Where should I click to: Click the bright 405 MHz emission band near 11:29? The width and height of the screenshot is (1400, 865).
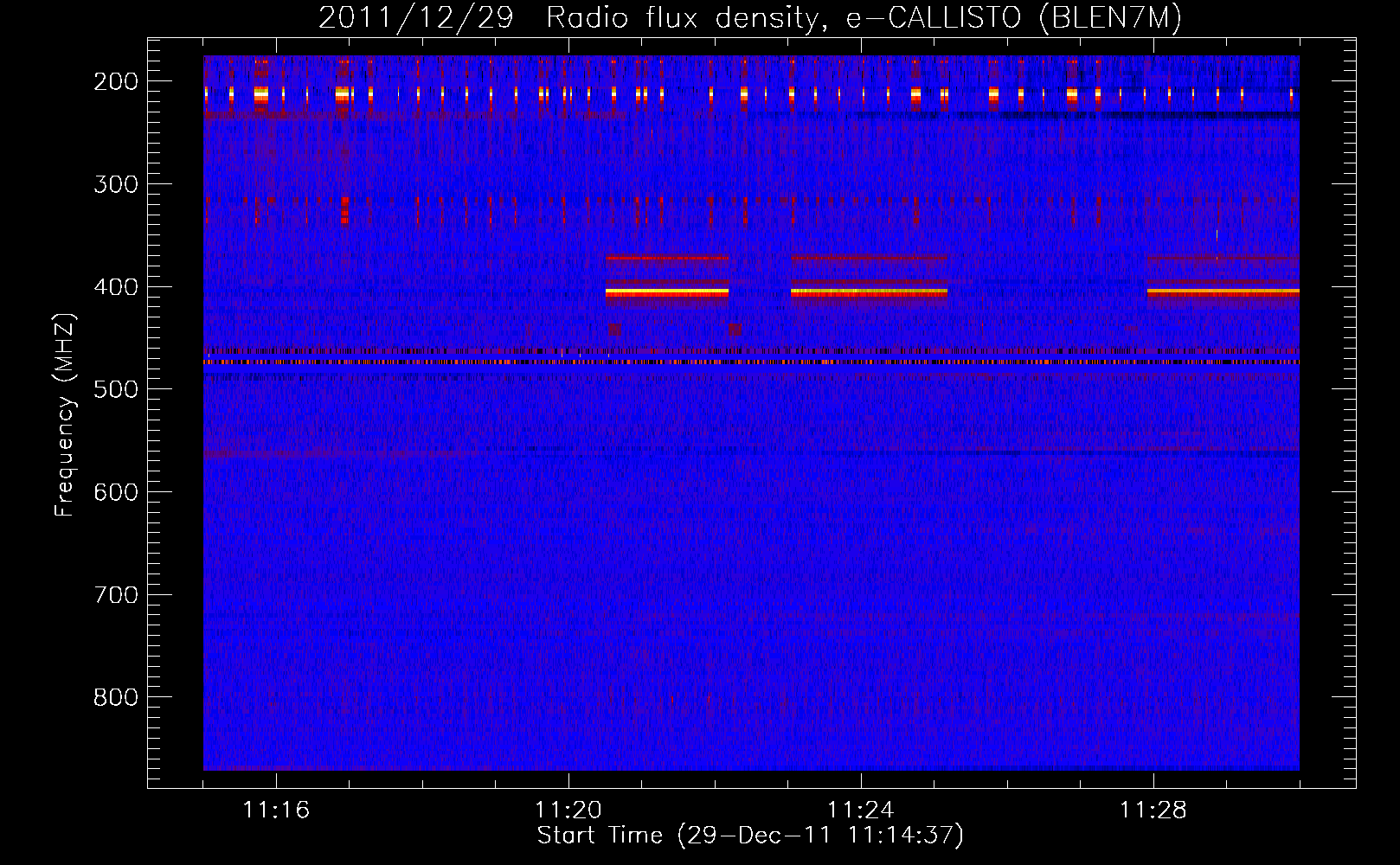(1223, 292)
